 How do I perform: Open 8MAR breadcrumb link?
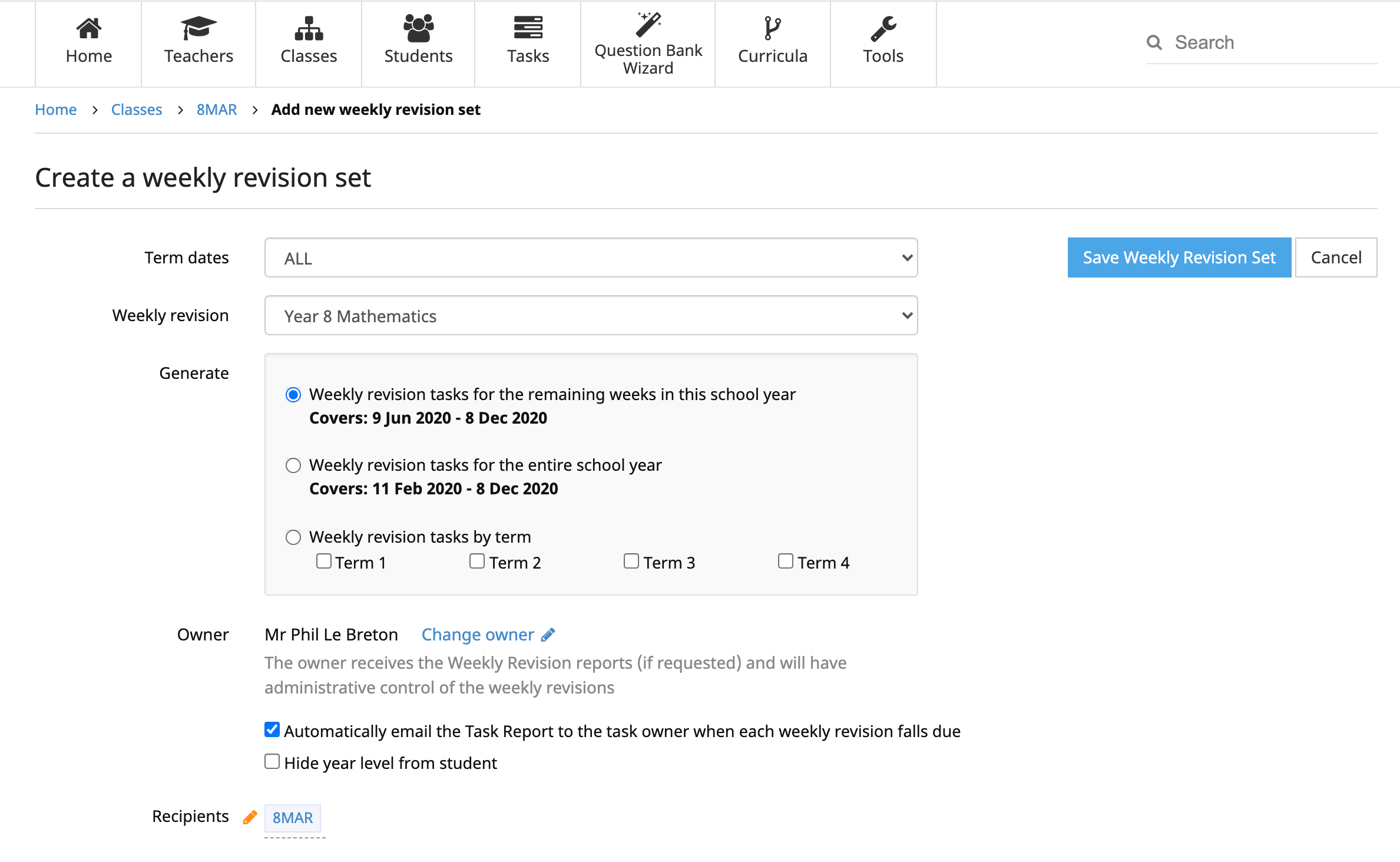coord(217,110)
